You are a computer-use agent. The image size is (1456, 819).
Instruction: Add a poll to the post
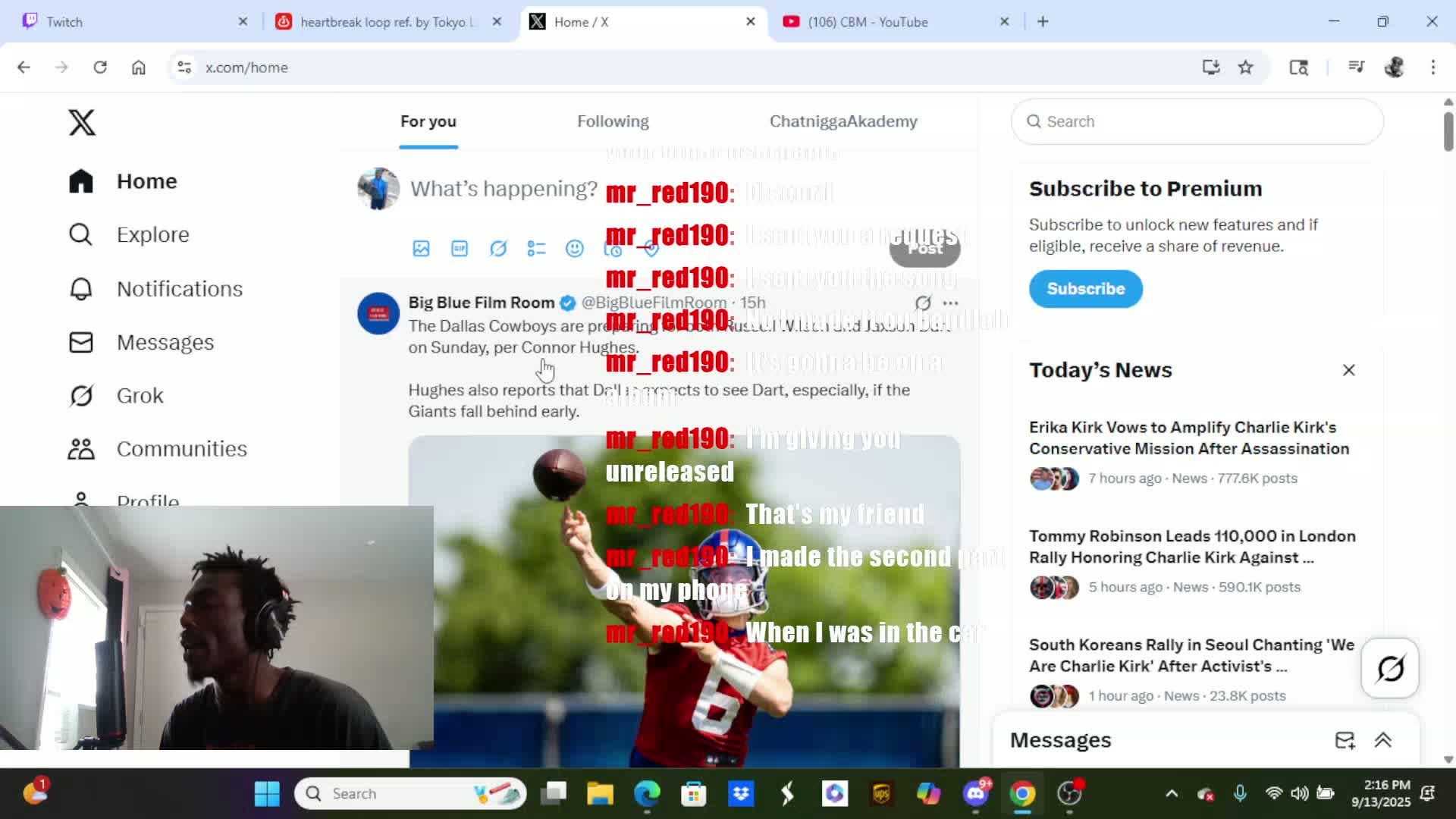(x=536, y=249)
